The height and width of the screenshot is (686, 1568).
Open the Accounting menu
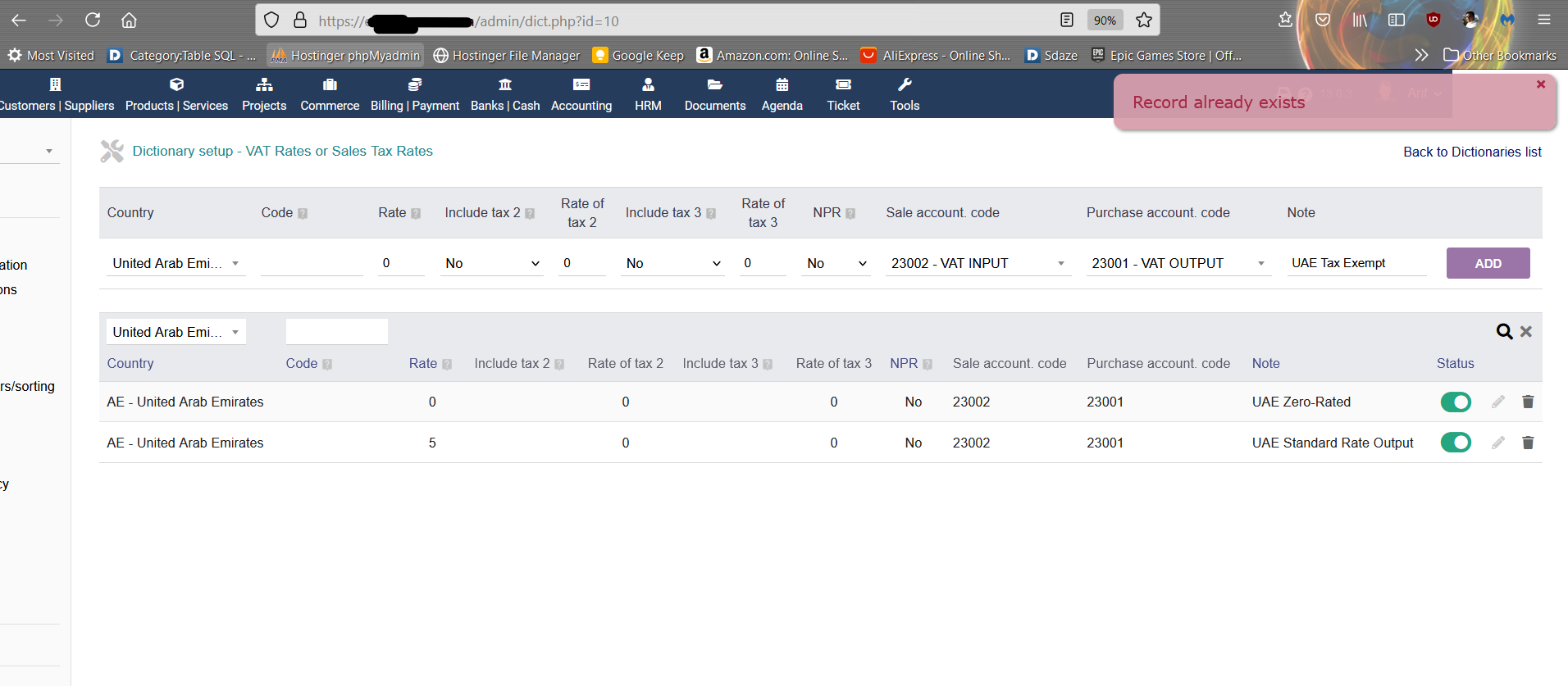tap(581, 94)
